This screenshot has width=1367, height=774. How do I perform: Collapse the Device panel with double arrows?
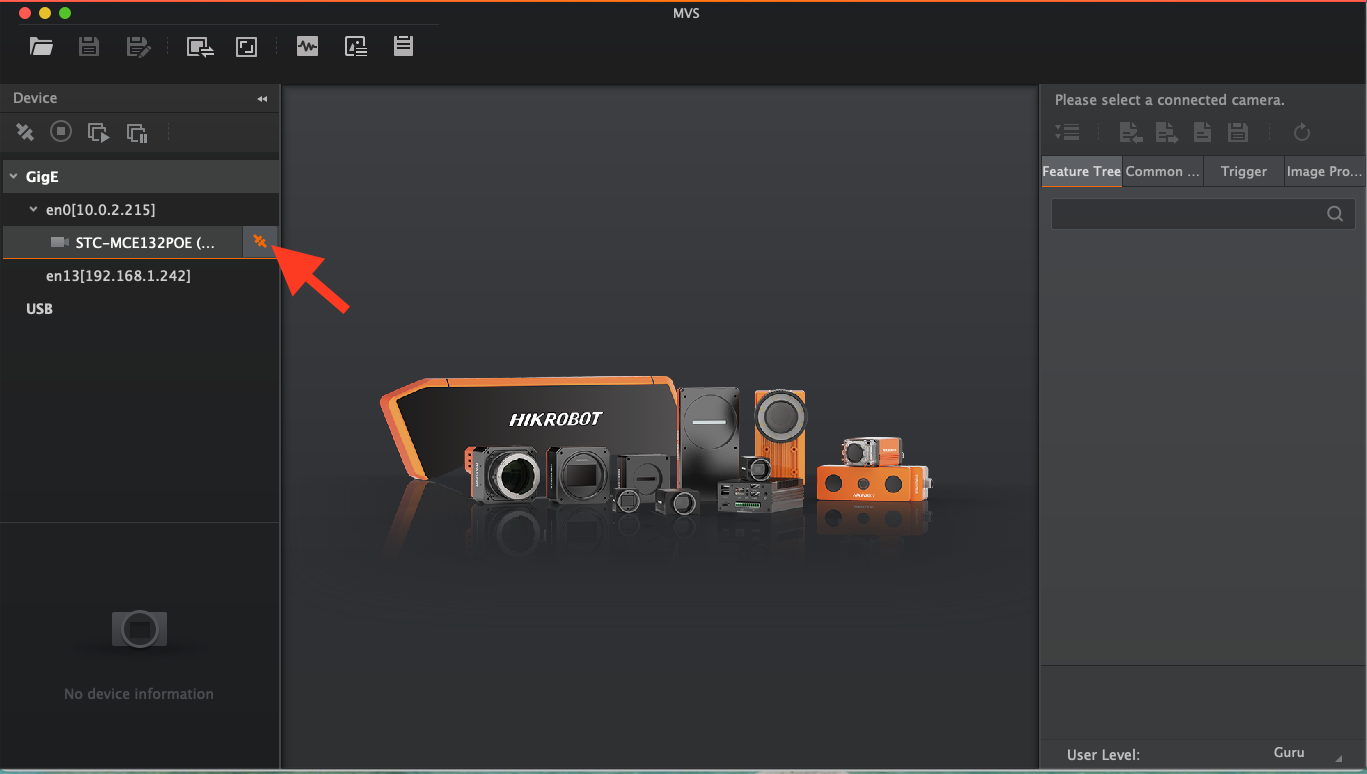[x=262, y=99]
